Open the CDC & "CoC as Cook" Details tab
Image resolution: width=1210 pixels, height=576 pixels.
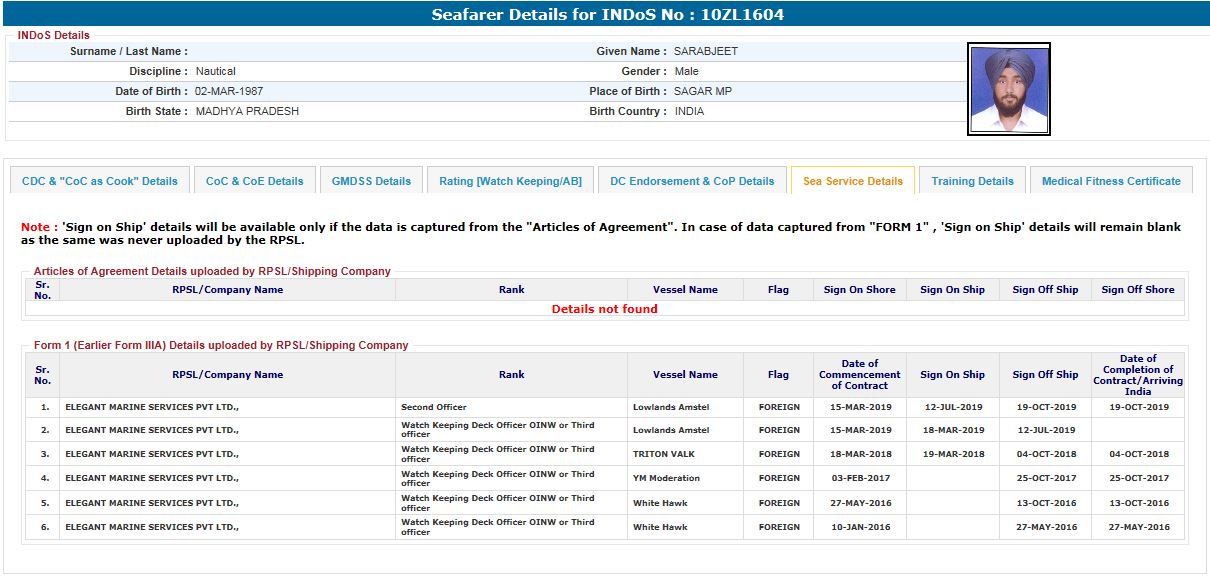pos(100,181)
